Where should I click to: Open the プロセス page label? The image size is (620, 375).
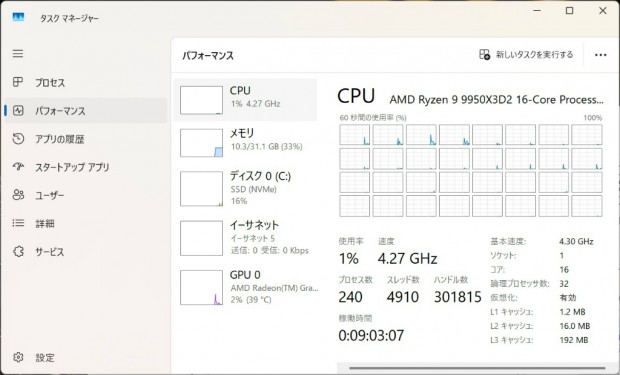click(x=50, y=83)
